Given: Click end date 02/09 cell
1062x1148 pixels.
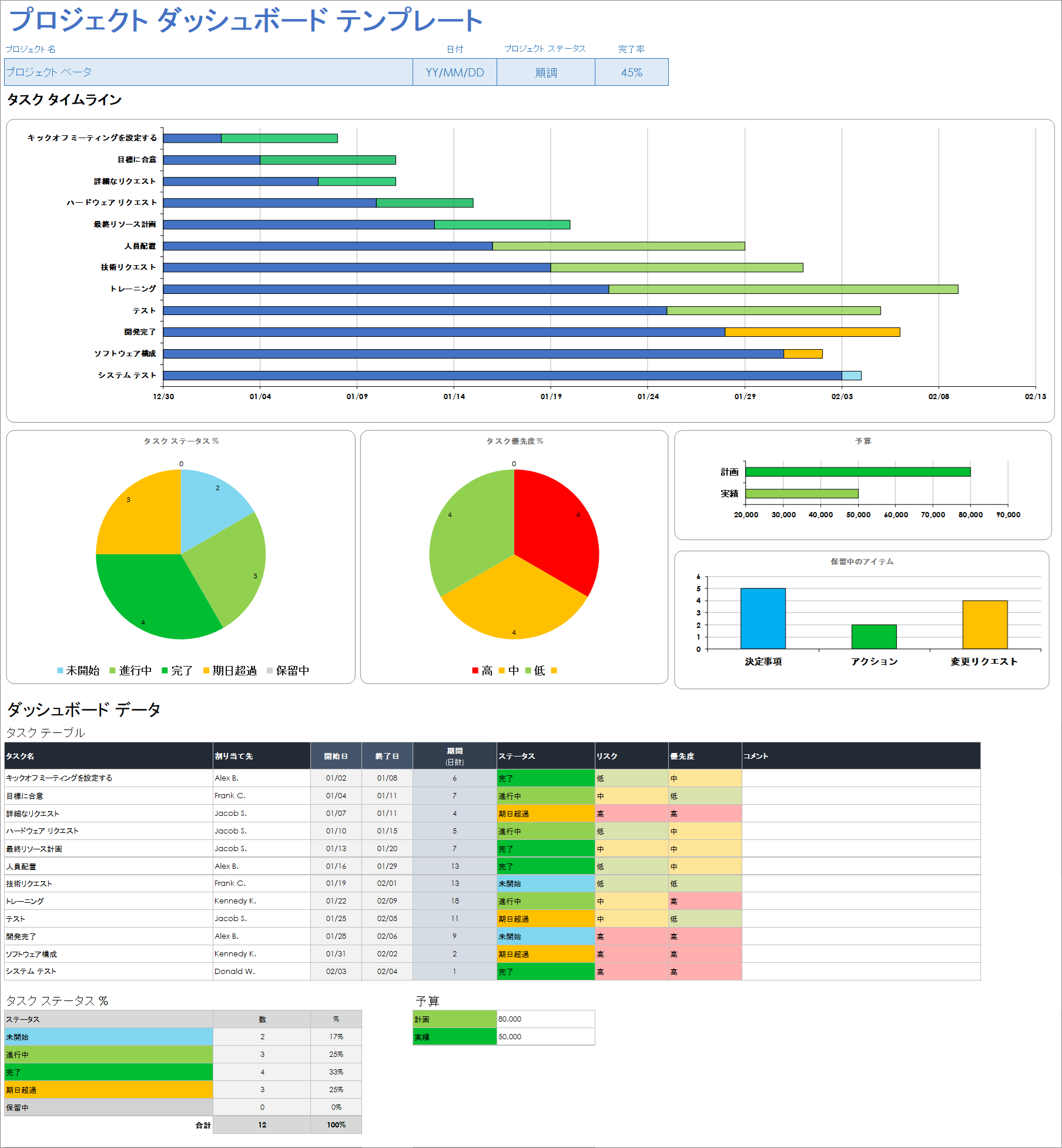Looking at the screenshot, I should point(387,901).
